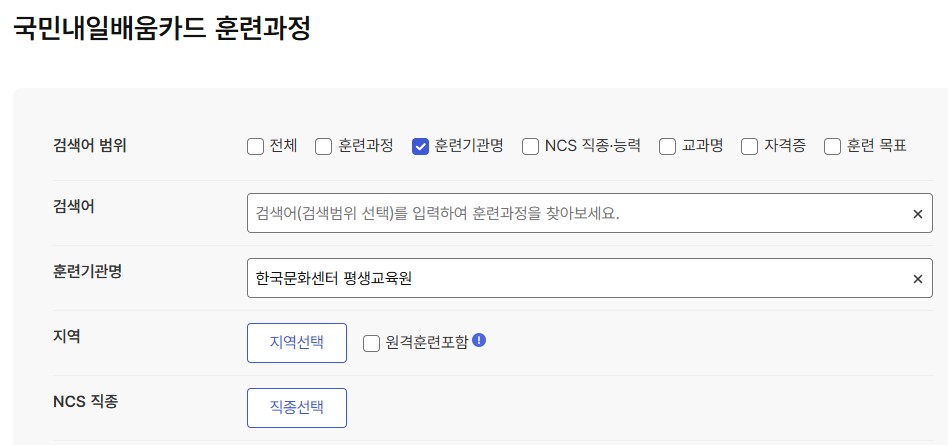Uncheck the 훈련기관명 scope checkbox

click(x=420, y=147)
